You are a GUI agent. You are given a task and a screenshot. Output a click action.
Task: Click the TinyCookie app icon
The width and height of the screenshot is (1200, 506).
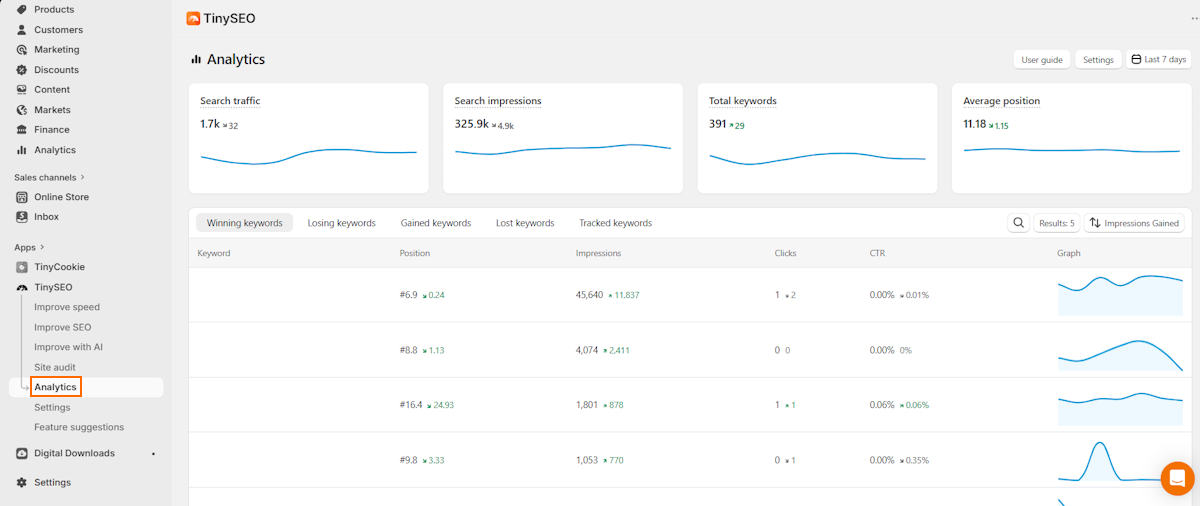[x=22, y=267]
